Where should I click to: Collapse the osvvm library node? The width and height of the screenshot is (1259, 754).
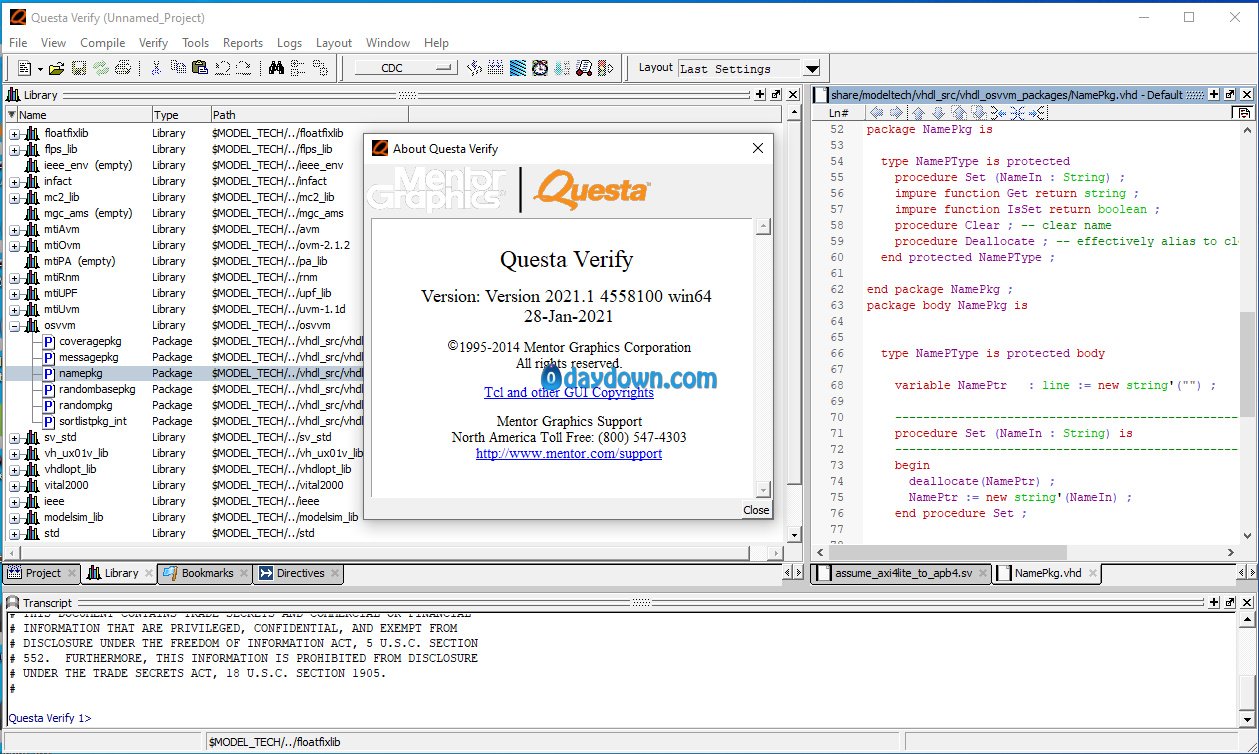[14, 325]
